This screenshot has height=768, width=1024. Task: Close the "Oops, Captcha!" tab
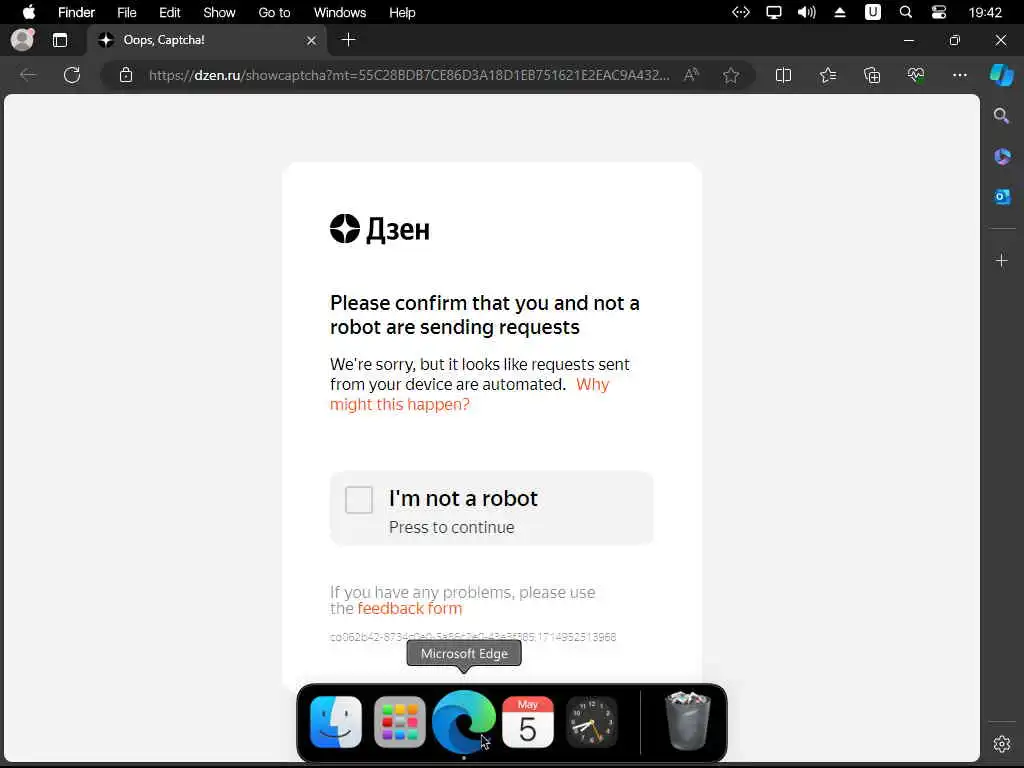[x=312, y=40]
